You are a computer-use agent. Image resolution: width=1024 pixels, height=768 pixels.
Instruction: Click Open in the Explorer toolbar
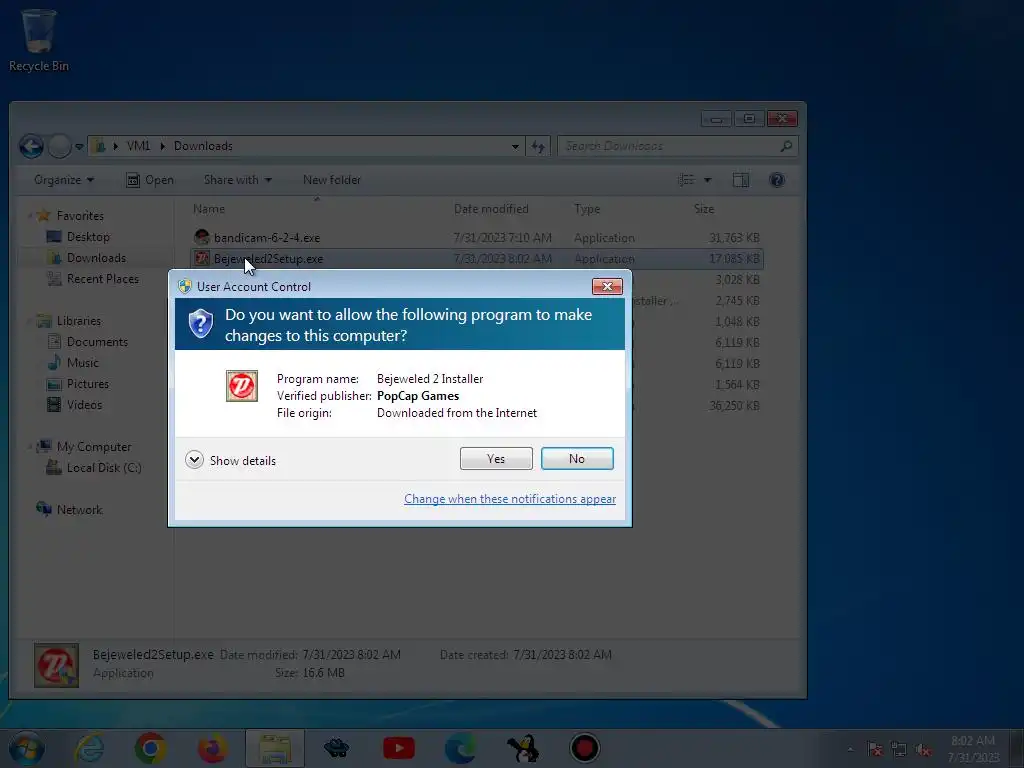150,180
